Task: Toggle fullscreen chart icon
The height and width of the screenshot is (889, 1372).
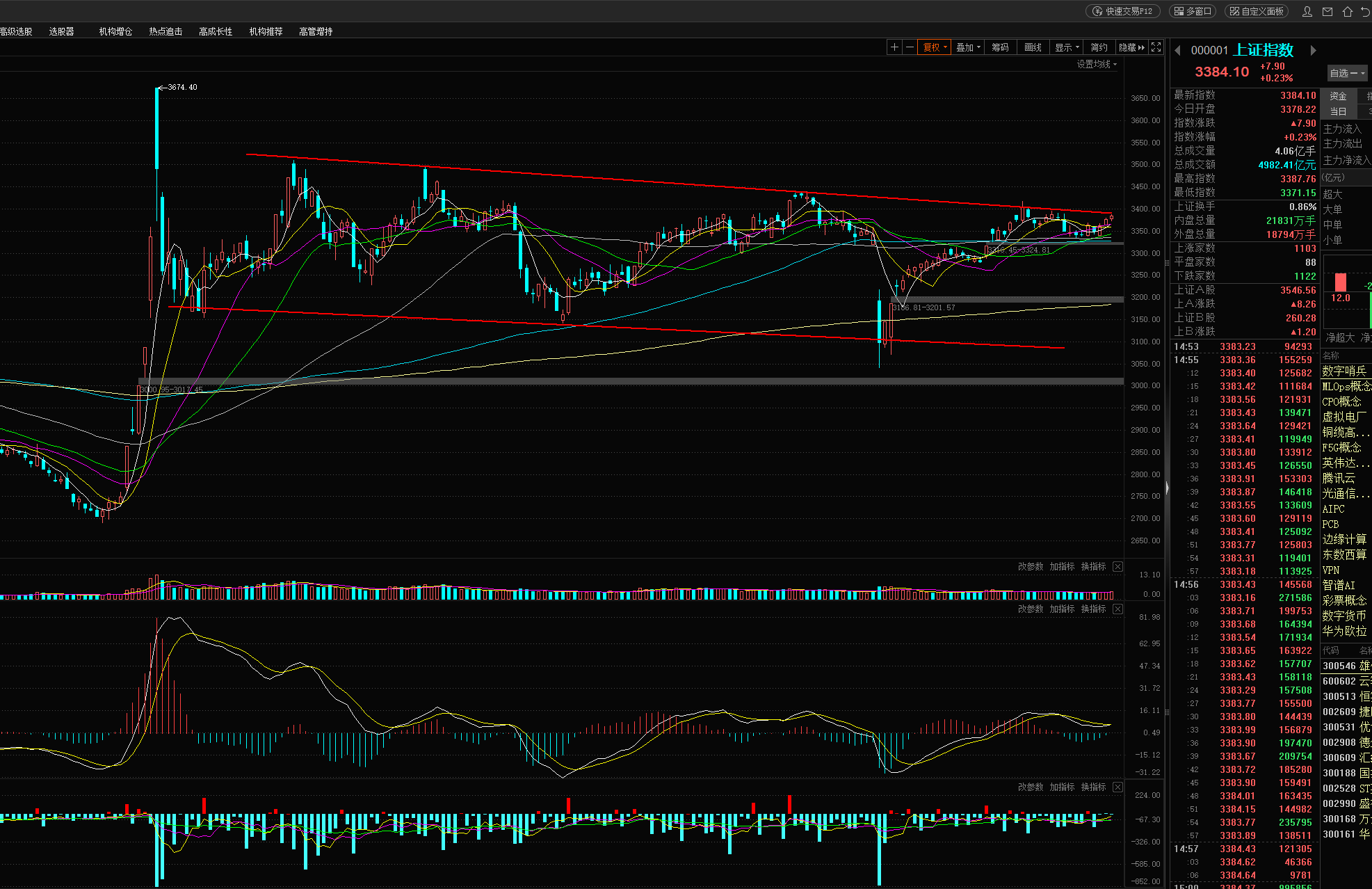Action: (1156, 47)
